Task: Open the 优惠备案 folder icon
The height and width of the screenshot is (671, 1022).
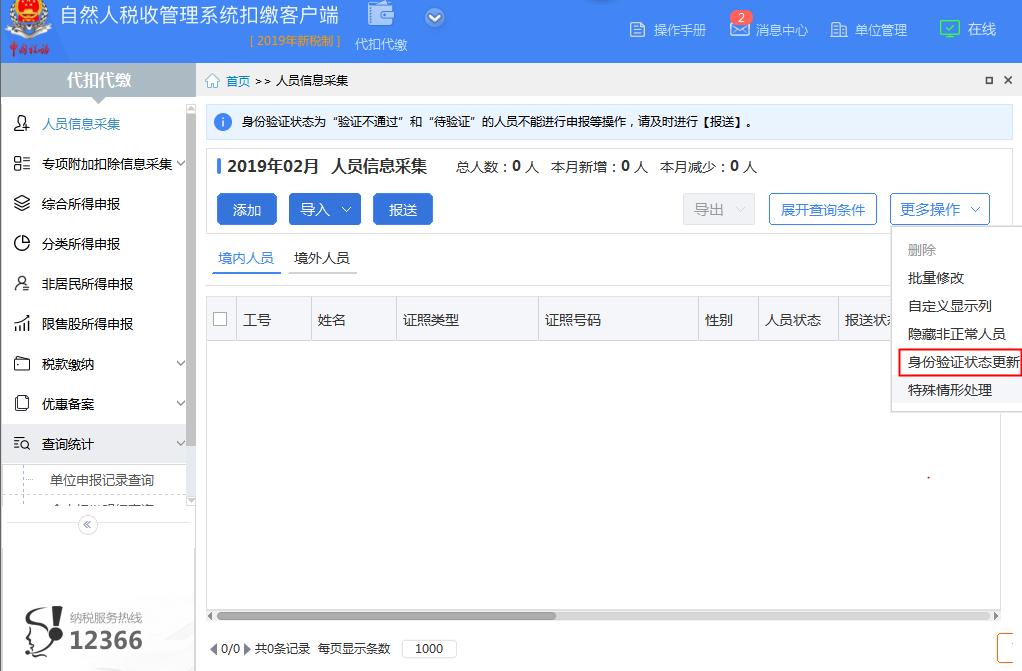Action: [x=22, y=403]
